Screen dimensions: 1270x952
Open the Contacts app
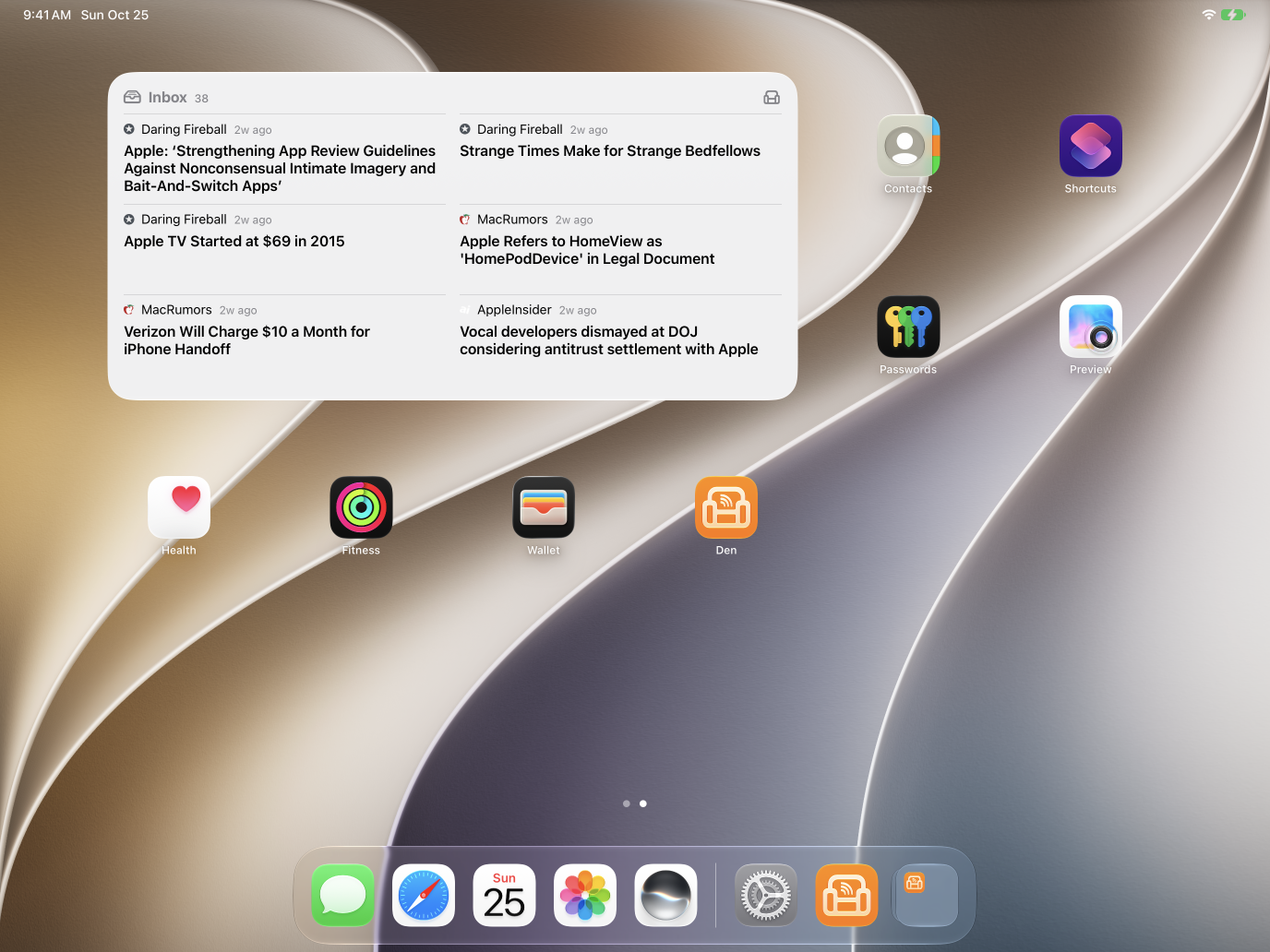[x=908, y=146]
